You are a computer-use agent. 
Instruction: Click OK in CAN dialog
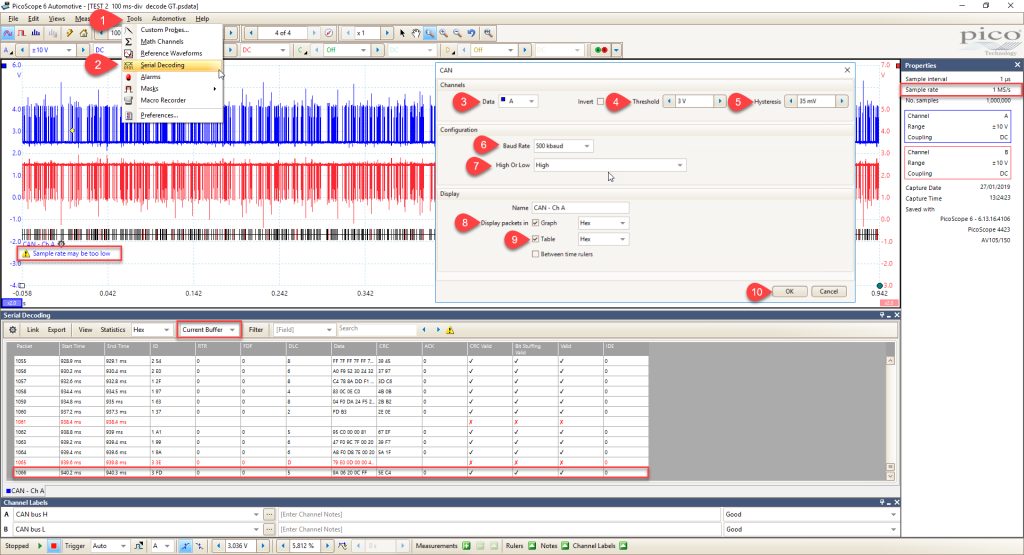click(790, 292)
